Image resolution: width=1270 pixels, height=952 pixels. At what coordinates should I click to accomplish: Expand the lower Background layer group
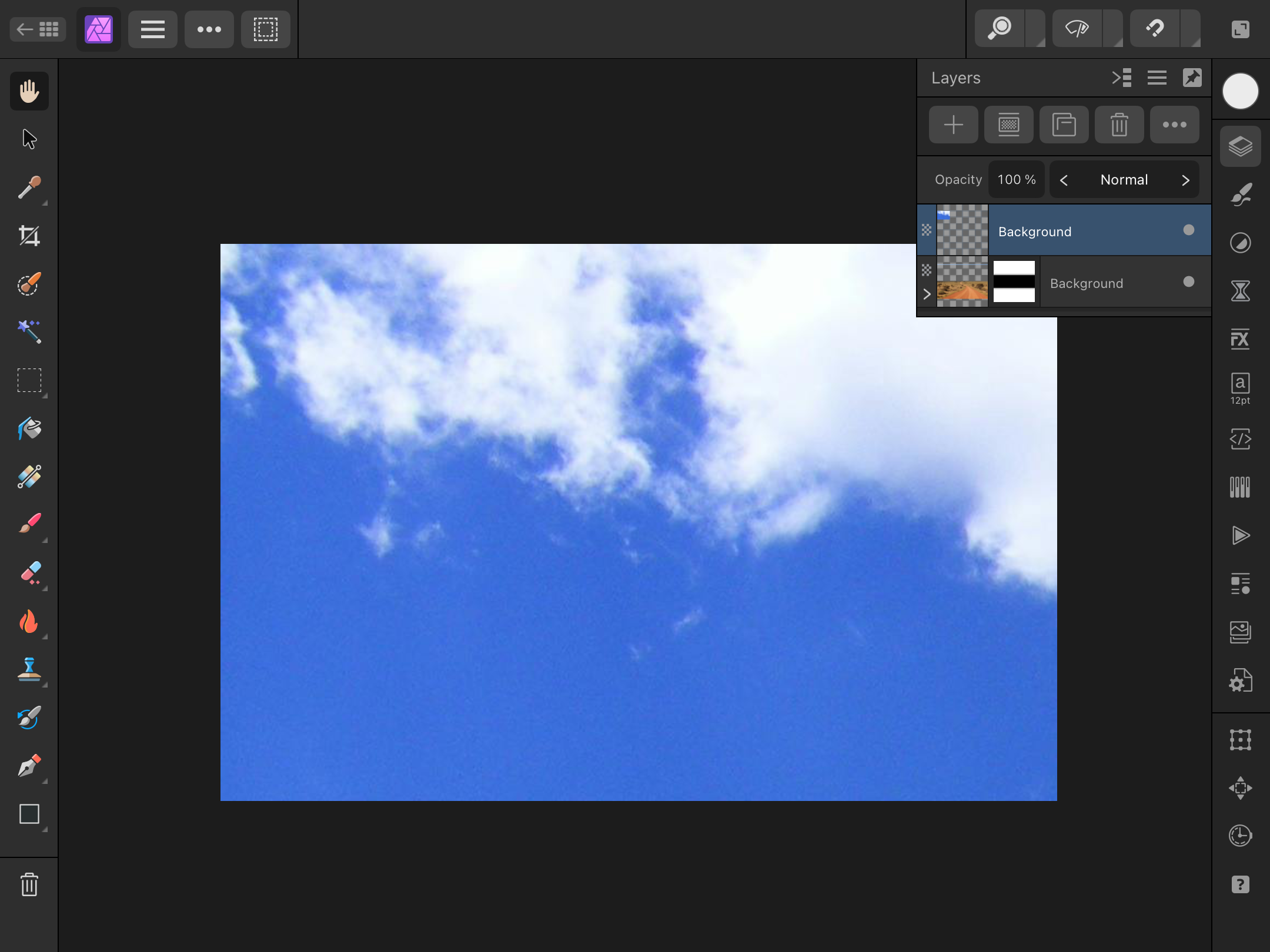click(927, 294)
